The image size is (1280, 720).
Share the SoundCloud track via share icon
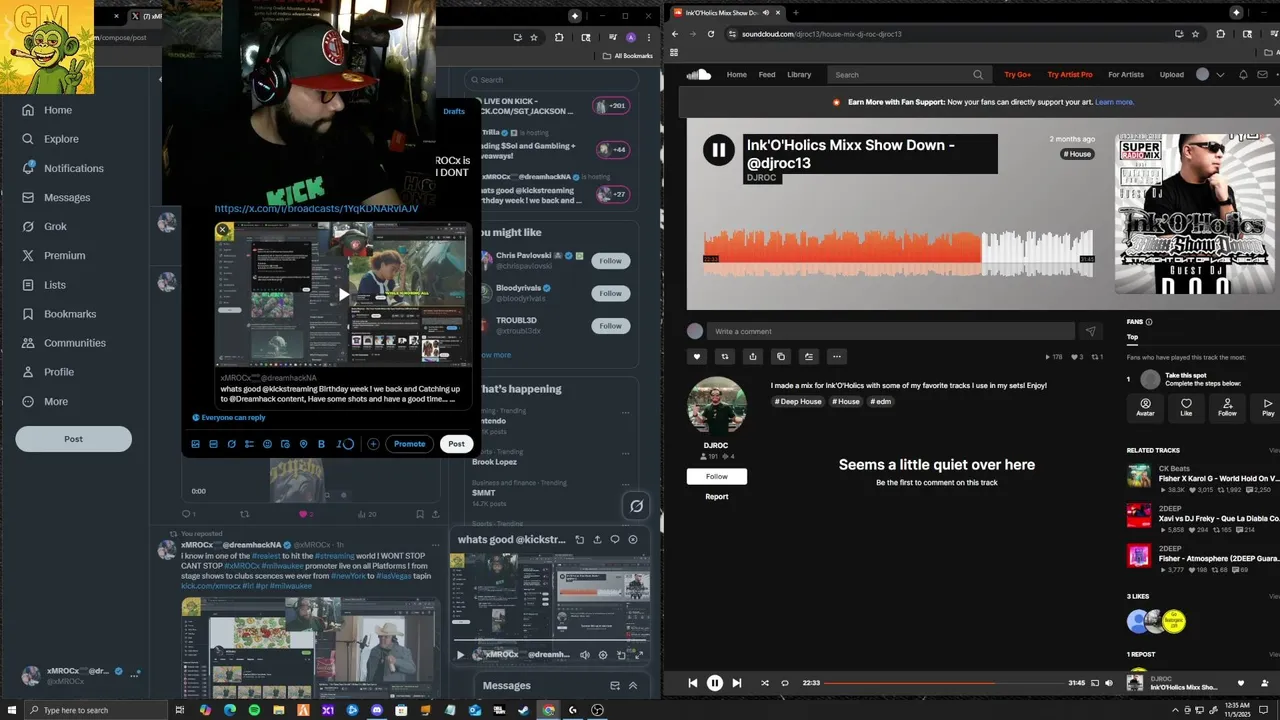[x=753, y=356]
